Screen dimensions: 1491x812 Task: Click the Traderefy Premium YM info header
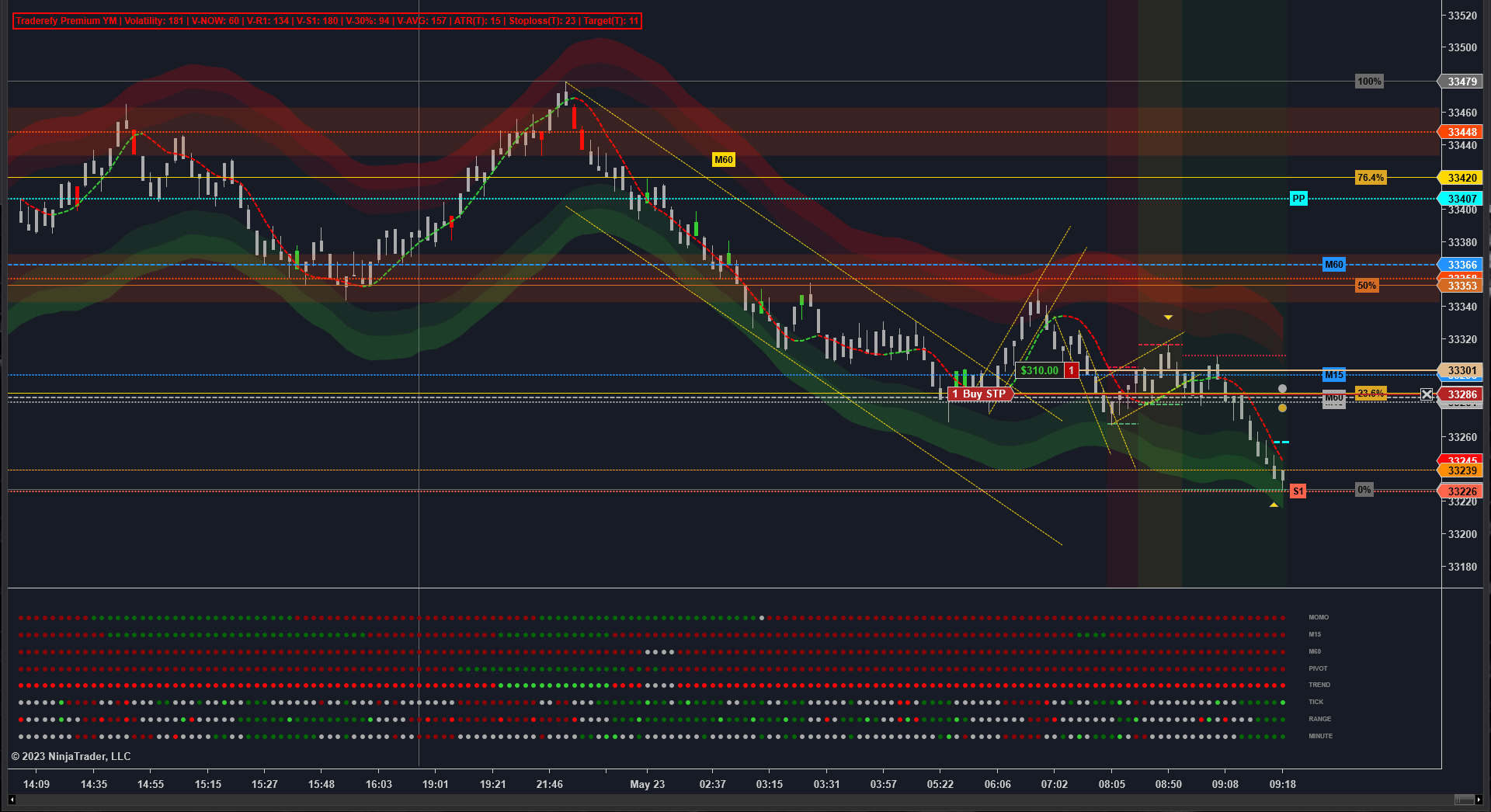coord(327,21)
